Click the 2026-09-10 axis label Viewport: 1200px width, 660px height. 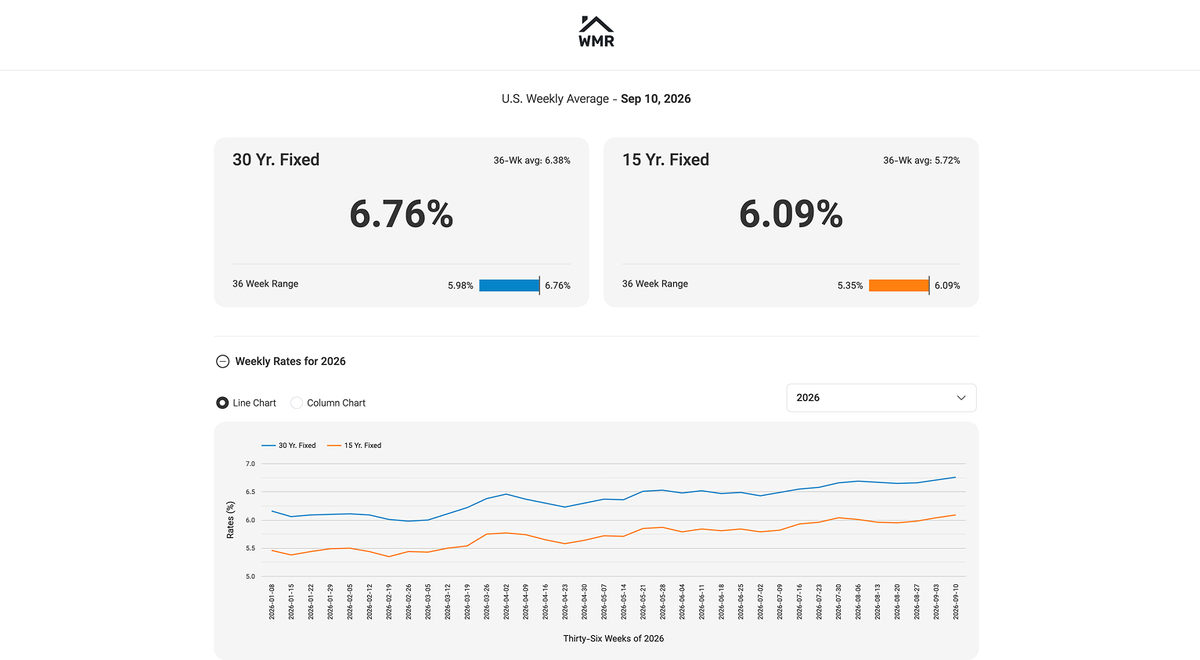[956, 602]
